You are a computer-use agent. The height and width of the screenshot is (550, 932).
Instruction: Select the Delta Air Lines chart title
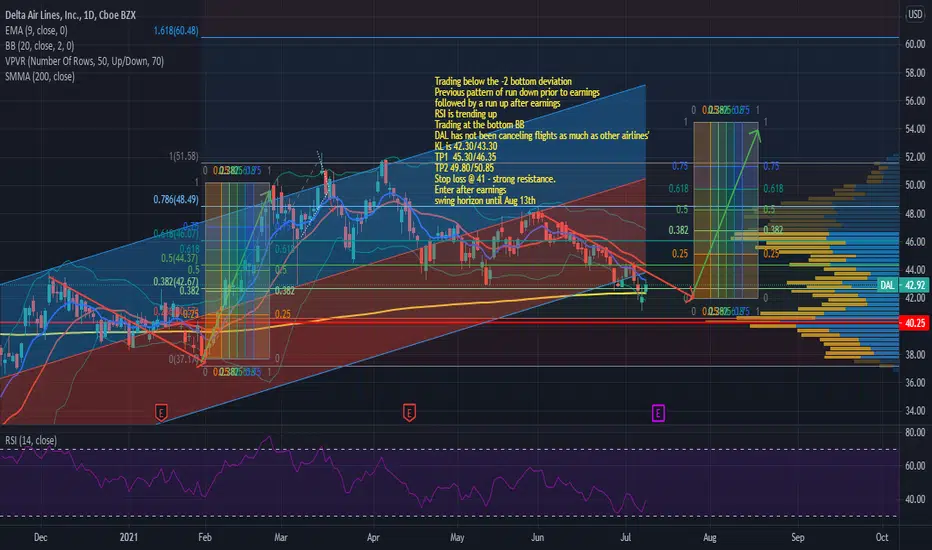coord(70,15)
